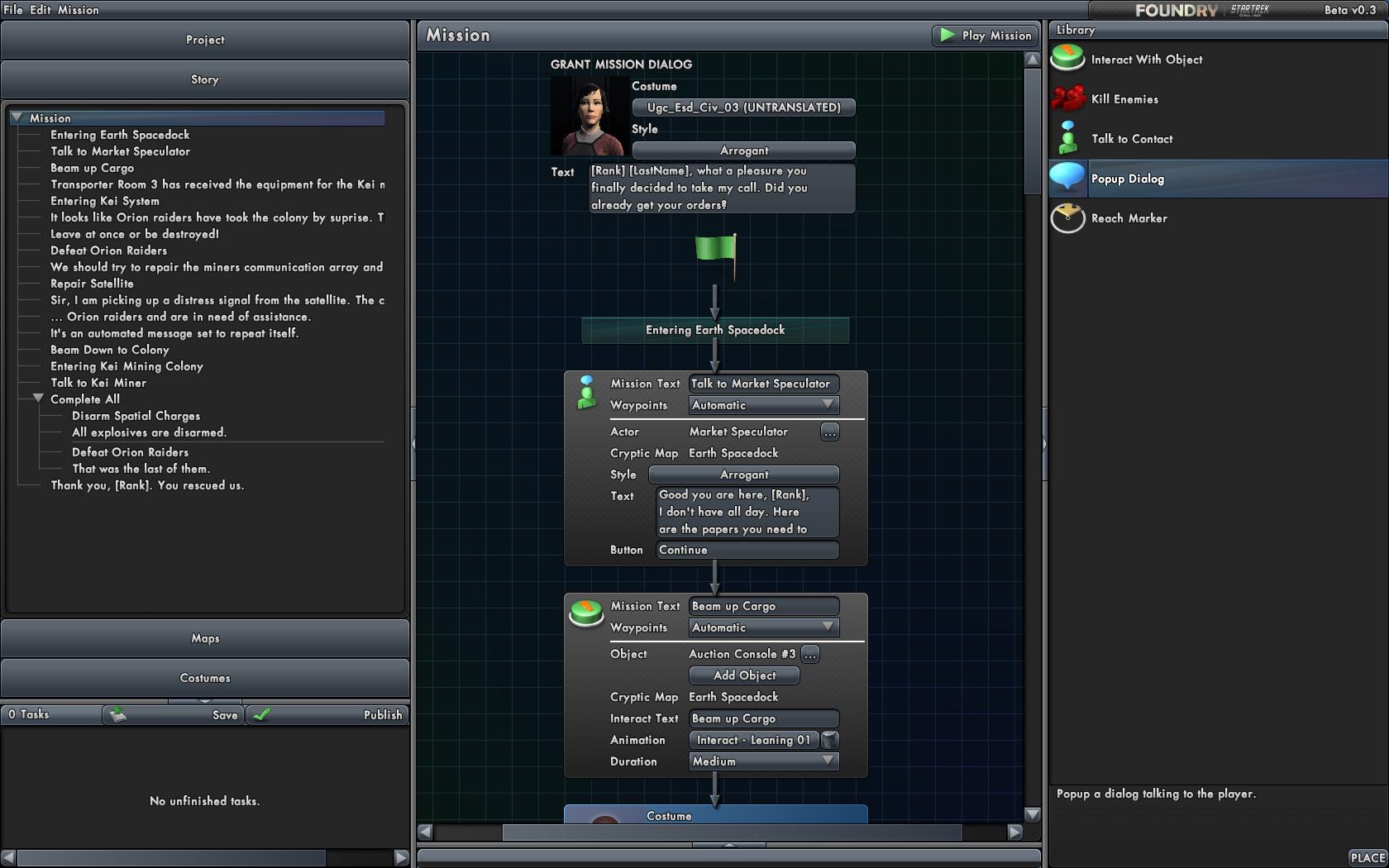The width and height of the screenshot is (1389, 868).
Task: Open the Interact - Leaning 01 animation selector
Action: coord(753,740)
